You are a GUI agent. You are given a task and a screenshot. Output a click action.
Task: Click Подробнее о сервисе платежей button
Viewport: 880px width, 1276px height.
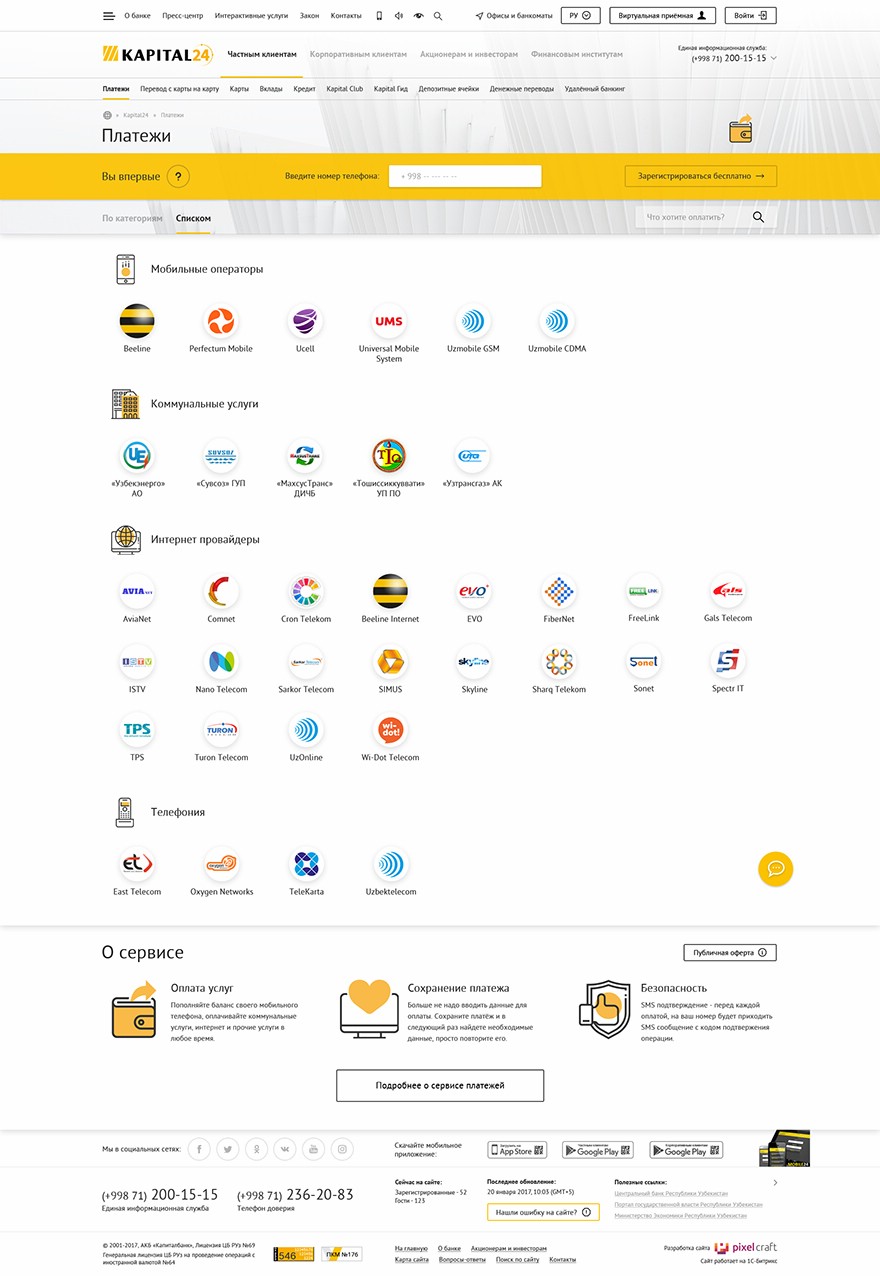(x=440, y=1085)
